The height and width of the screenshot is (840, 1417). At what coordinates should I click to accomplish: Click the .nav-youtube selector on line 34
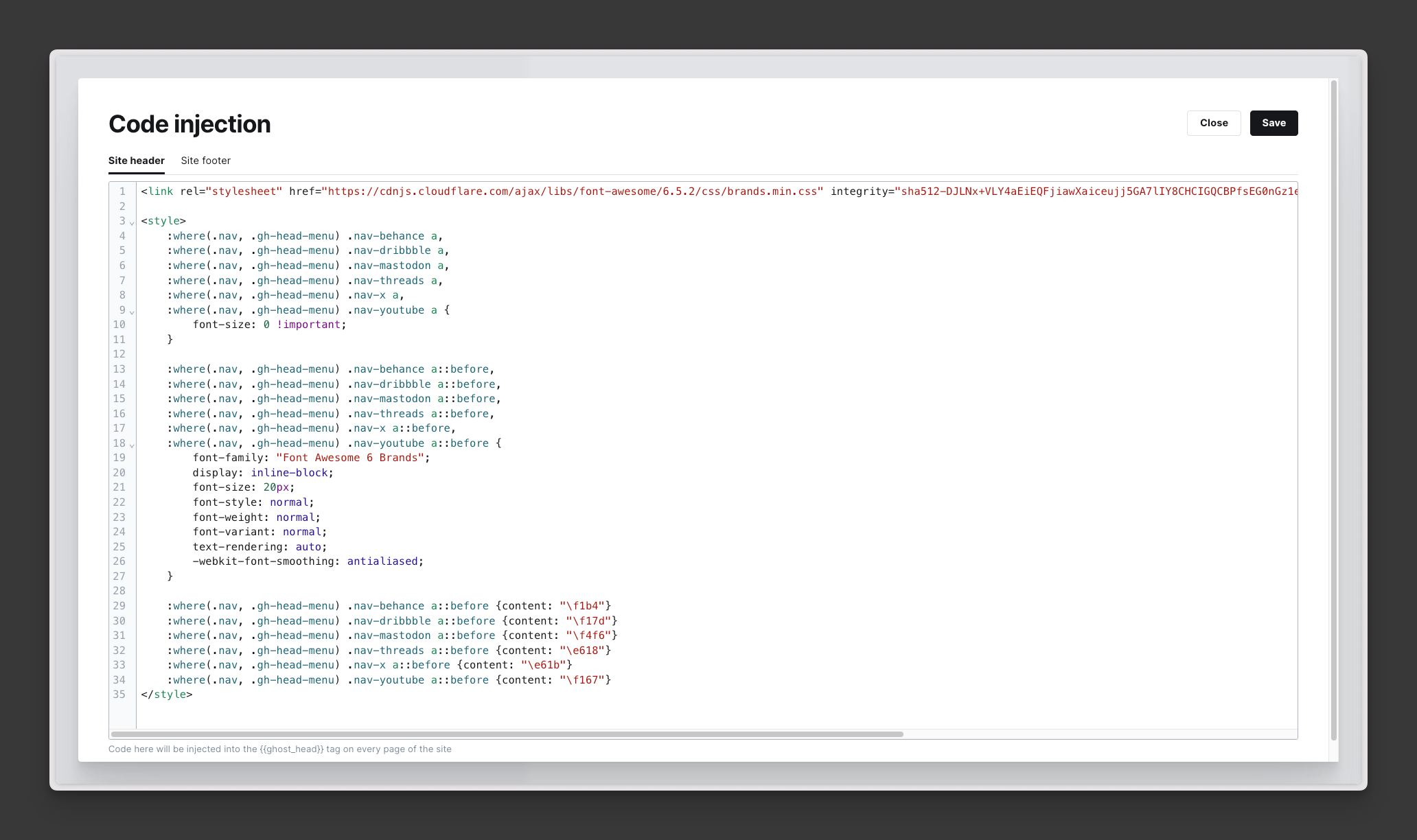tap(387, 679)
